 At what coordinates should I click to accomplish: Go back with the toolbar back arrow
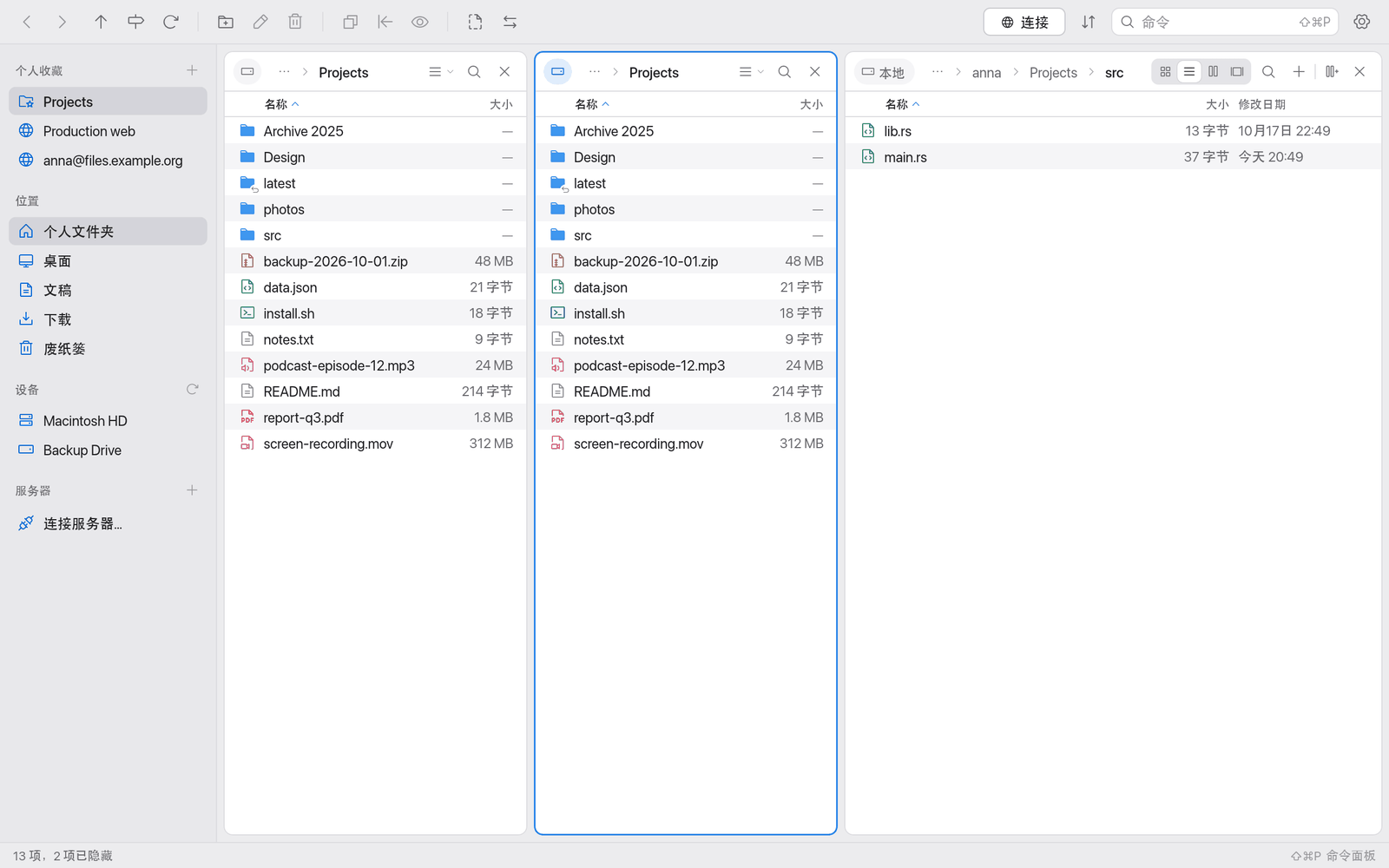[x=27, y=22]
